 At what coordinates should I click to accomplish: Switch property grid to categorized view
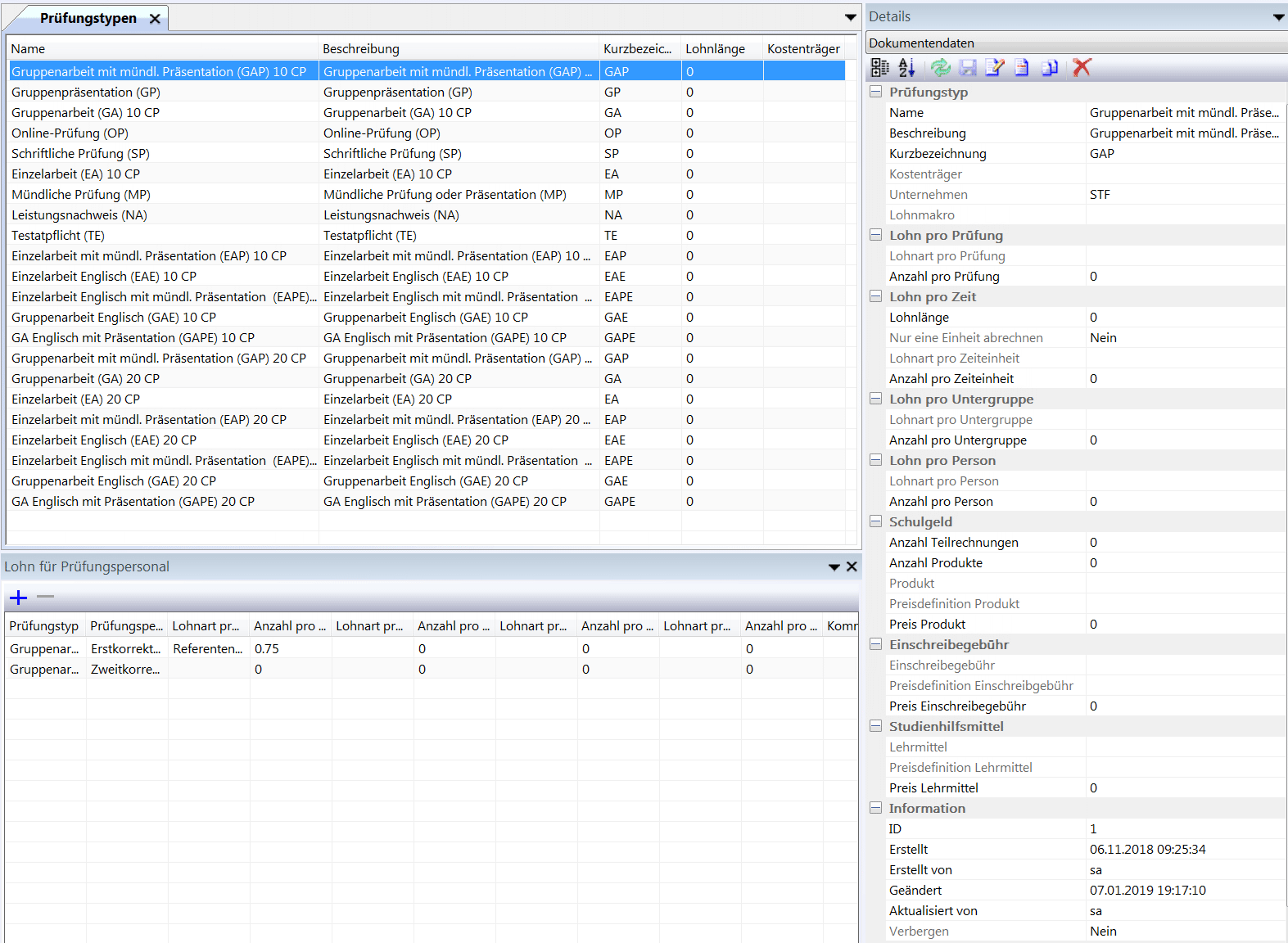tap(879, 68)
